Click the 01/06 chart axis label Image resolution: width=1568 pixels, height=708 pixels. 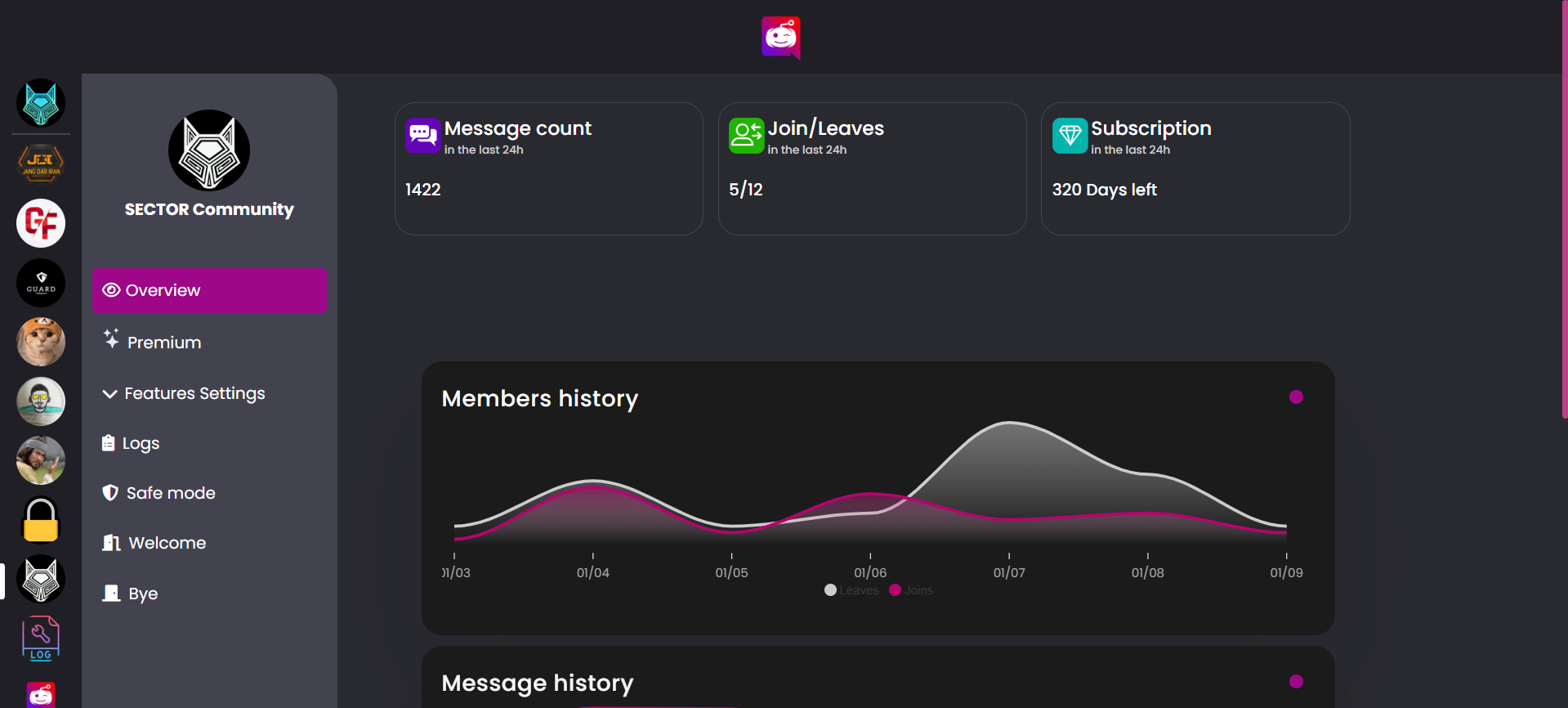pyautogui.click(x=870, y=572)
